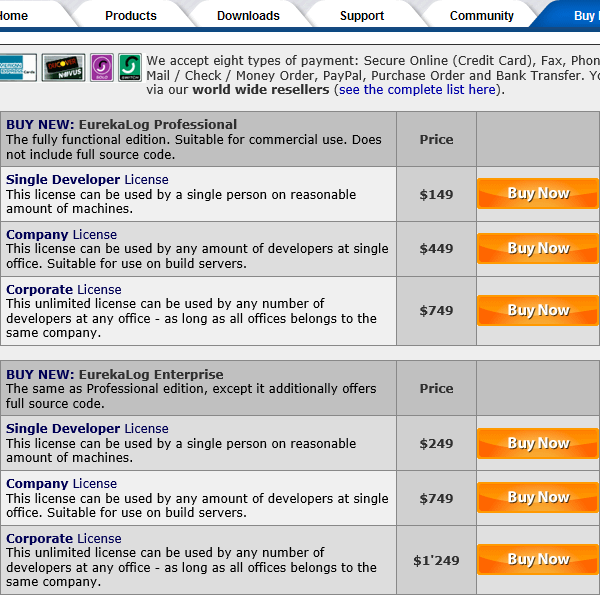The width and height of the screenshot is (600, 595).
Task: Click the green Switch card icon
Action: pyautogui.click(x=129, y=68)
